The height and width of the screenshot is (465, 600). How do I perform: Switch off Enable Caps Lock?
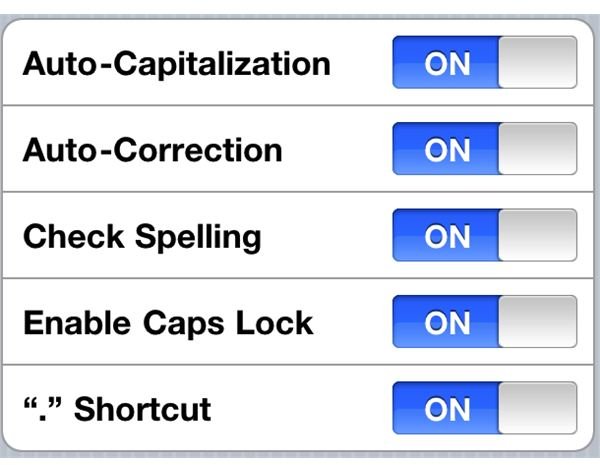(484, 322)
